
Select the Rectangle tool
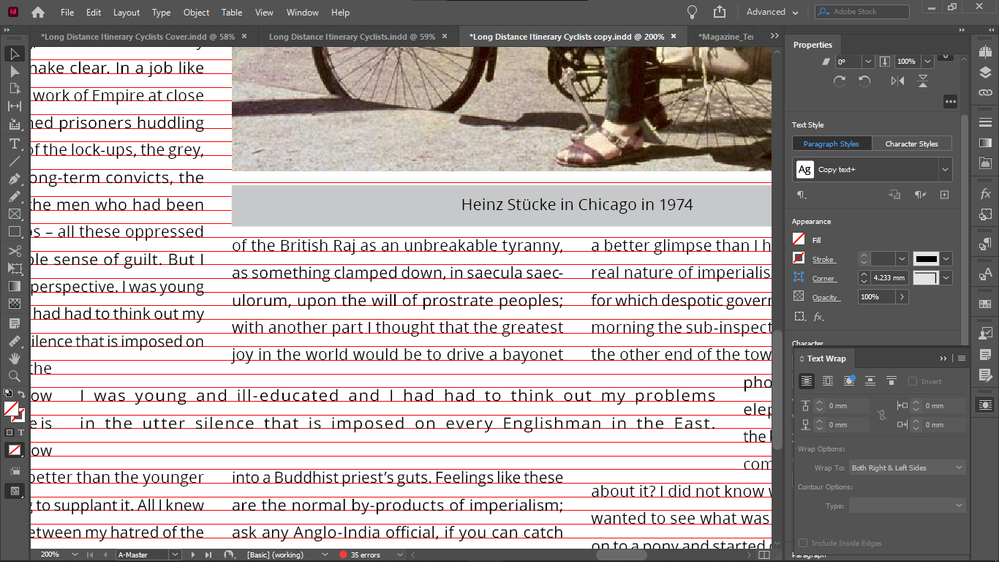14,232
